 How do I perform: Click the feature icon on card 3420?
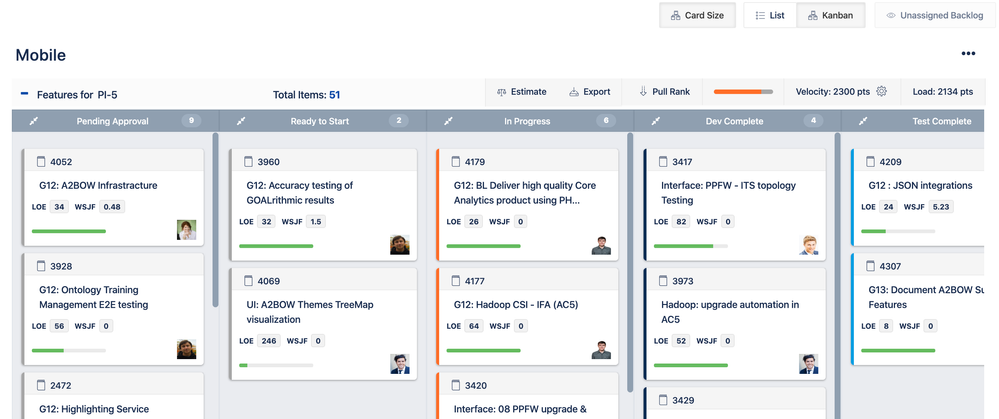click(456, 385)
